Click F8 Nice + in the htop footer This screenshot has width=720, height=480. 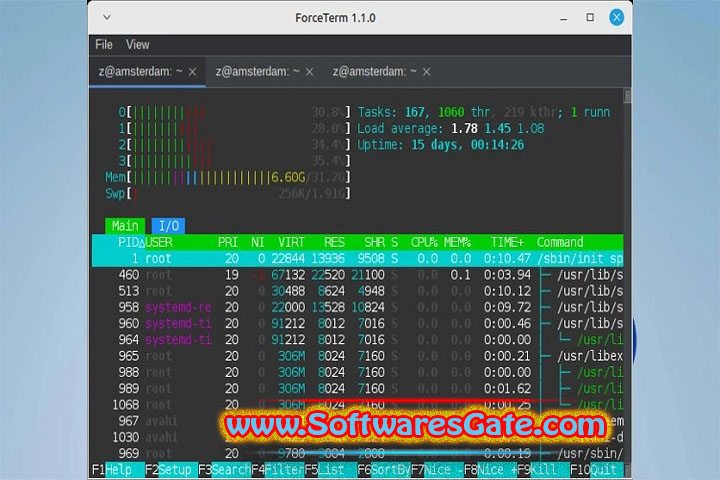click(490, 470)
